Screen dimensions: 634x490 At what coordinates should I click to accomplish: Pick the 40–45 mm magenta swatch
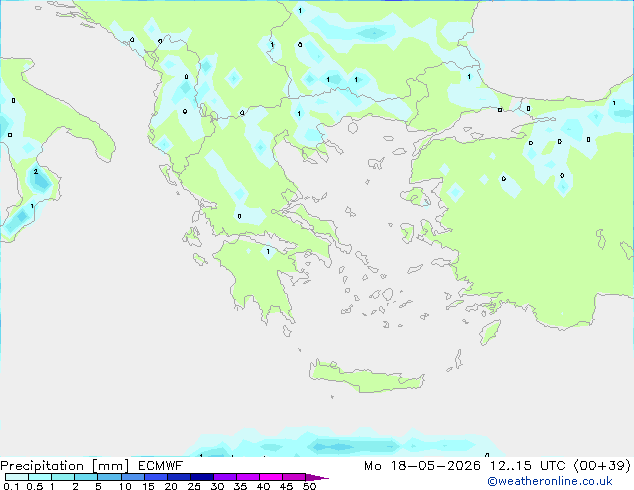(x=271, y=477)
